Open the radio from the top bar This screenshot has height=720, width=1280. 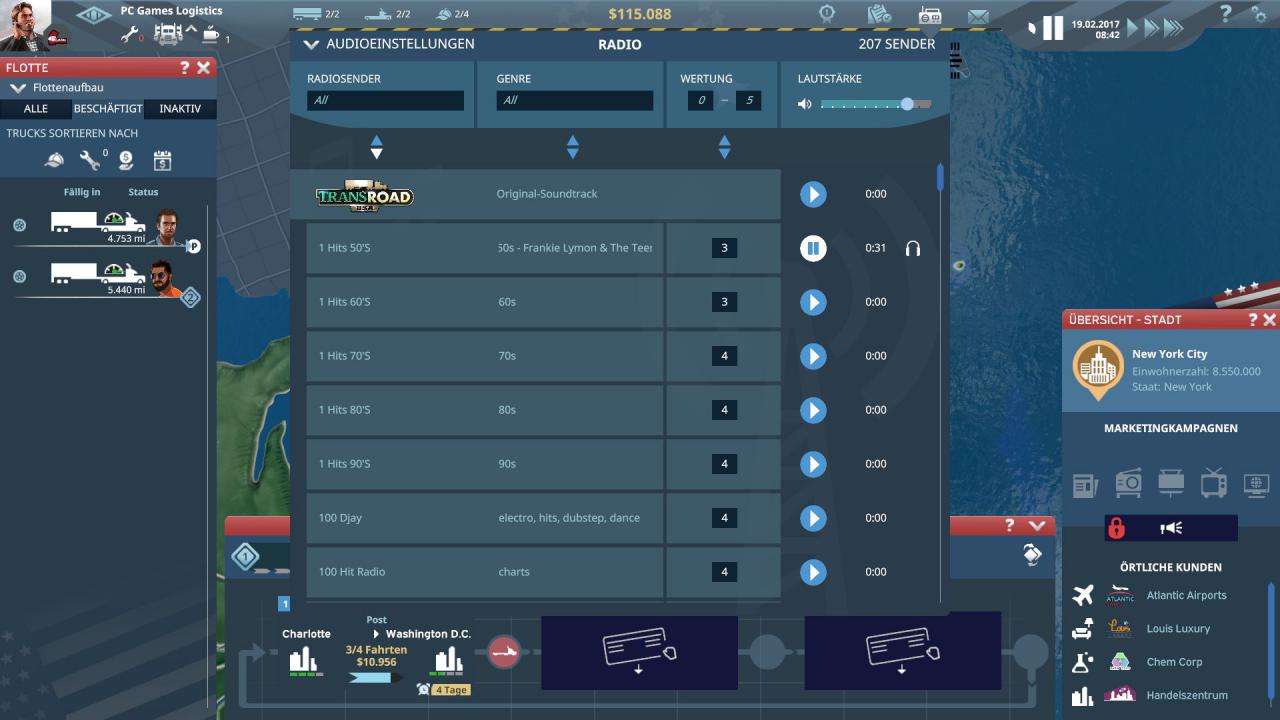click(930, 15)
